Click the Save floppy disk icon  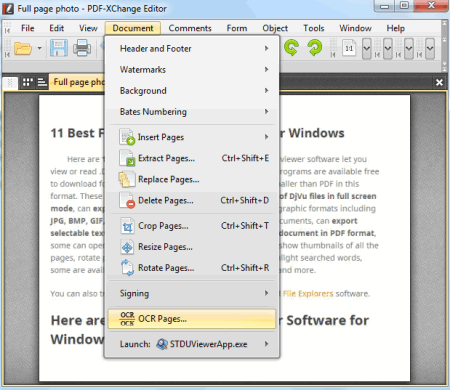point(59,48)
